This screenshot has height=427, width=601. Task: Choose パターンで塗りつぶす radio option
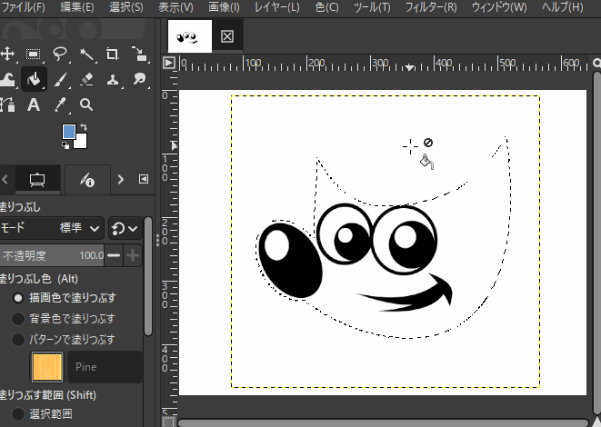[x=18, y=338]
